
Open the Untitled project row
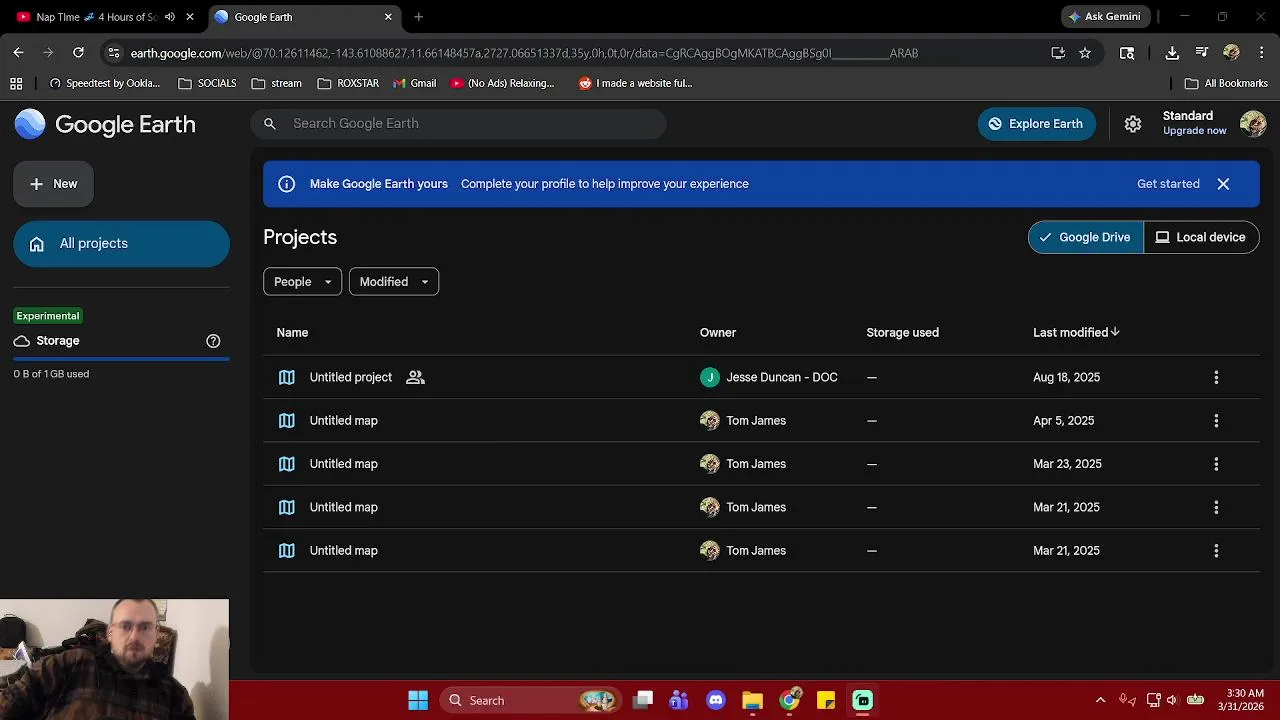[761, 377]
